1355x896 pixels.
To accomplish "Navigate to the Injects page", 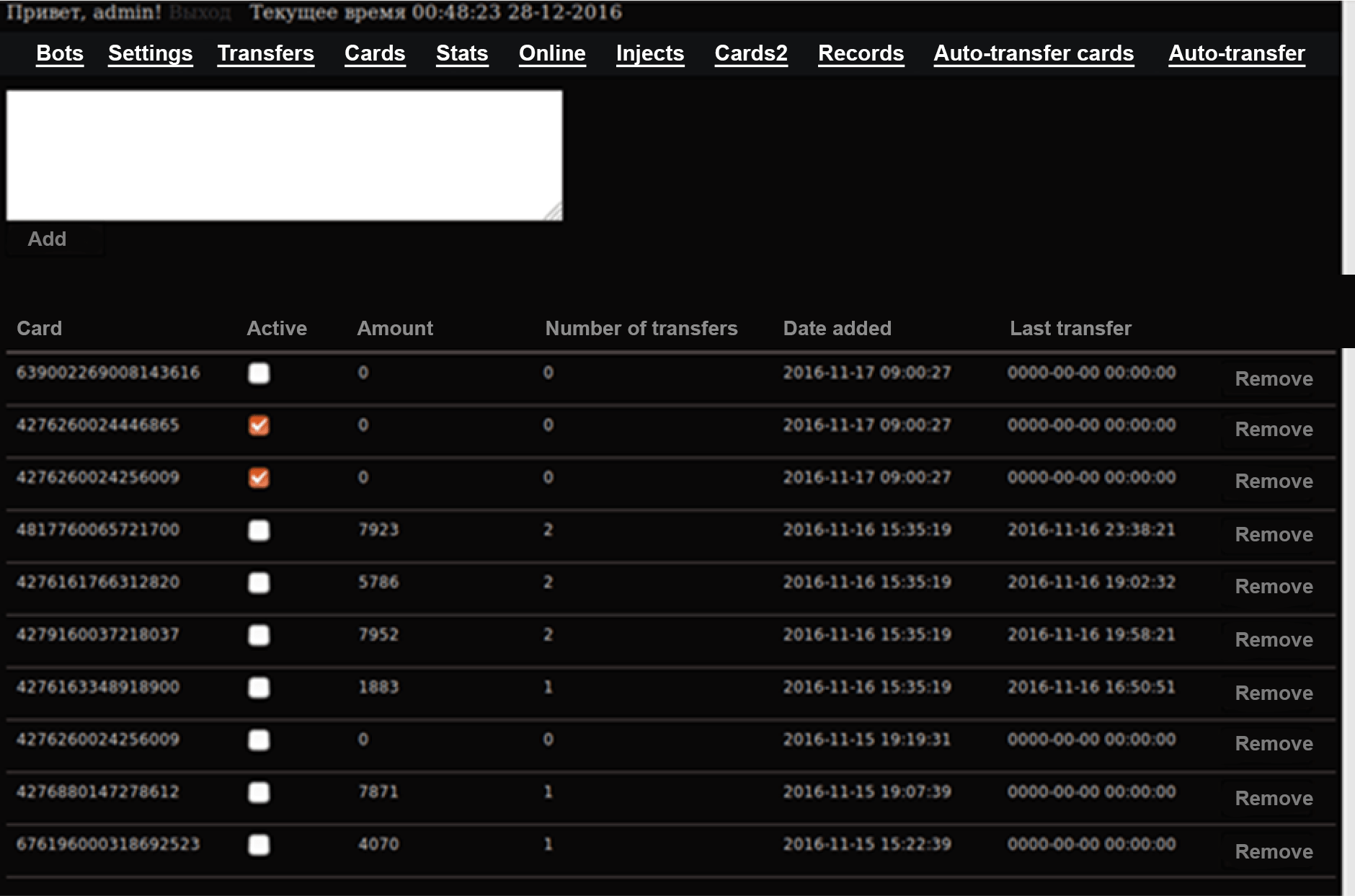I will tap(649, 53).
